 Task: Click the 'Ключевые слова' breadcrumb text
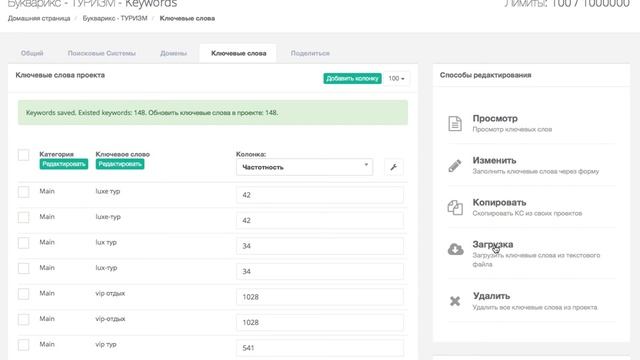tap(187, 18)
